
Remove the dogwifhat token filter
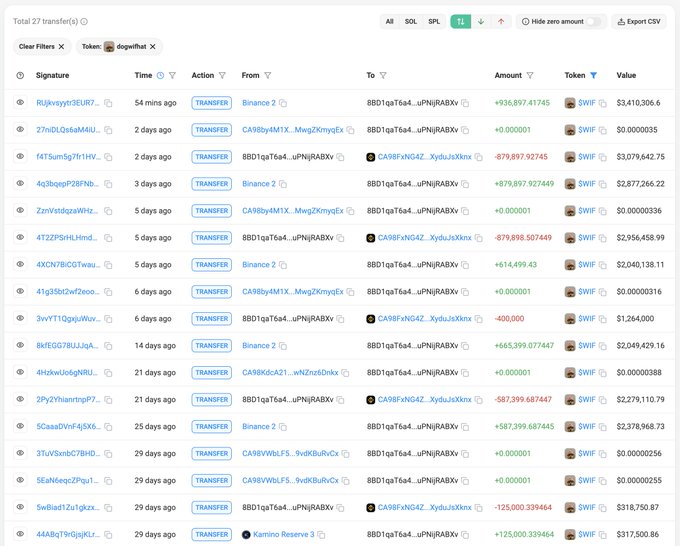153,46
